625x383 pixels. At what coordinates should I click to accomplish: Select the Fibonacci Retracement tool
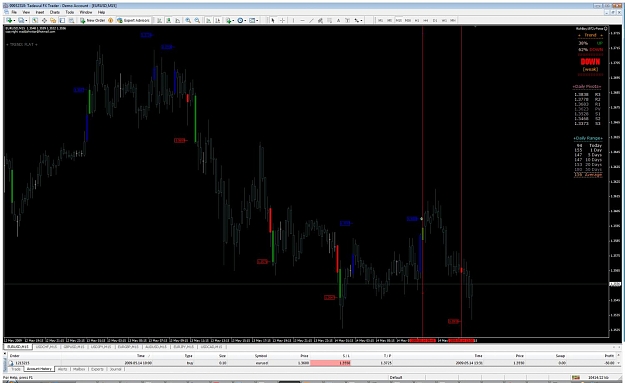(330, 20)
